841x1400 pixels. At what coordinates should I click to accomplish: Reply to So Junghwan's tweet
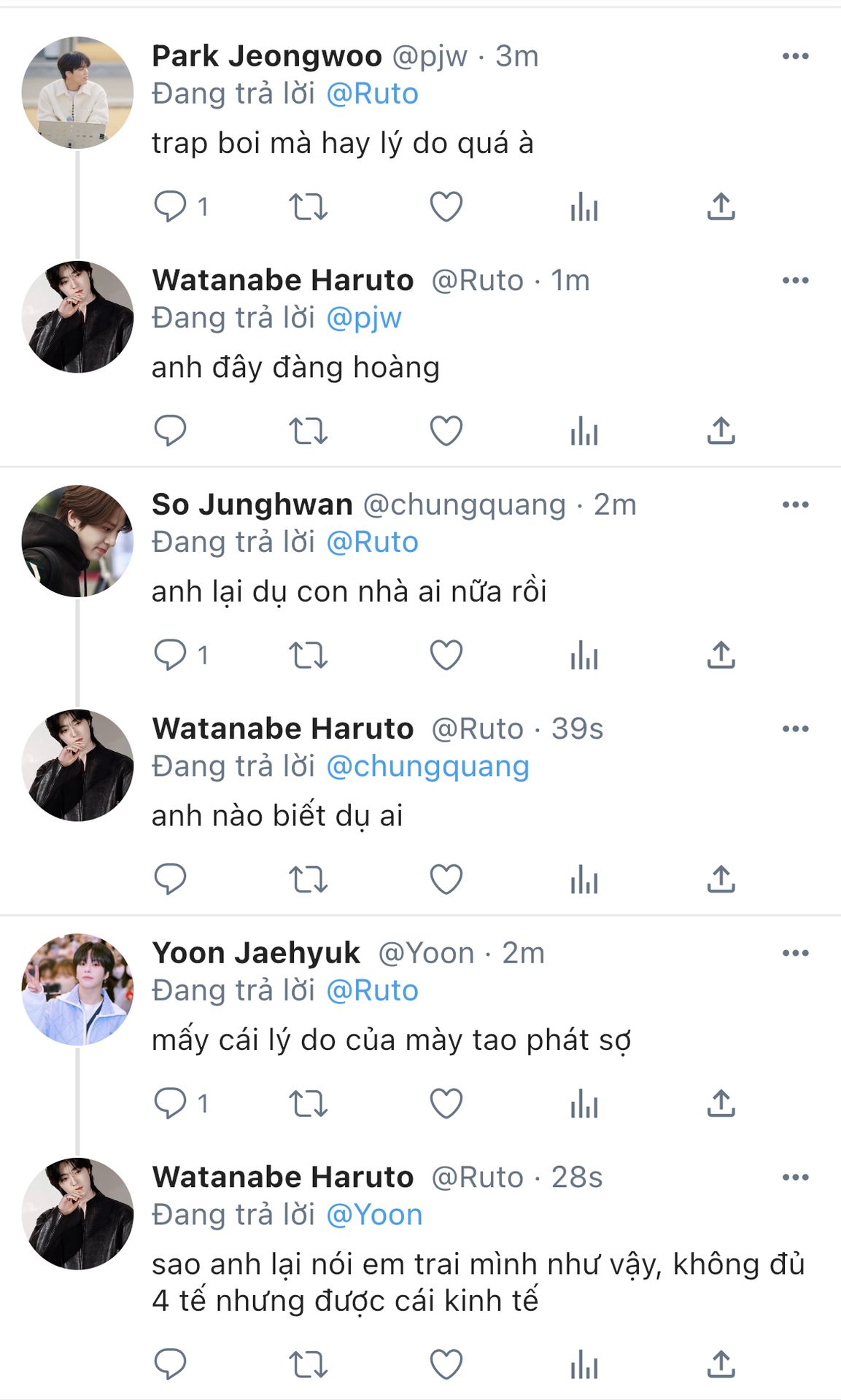click(171, 655)
